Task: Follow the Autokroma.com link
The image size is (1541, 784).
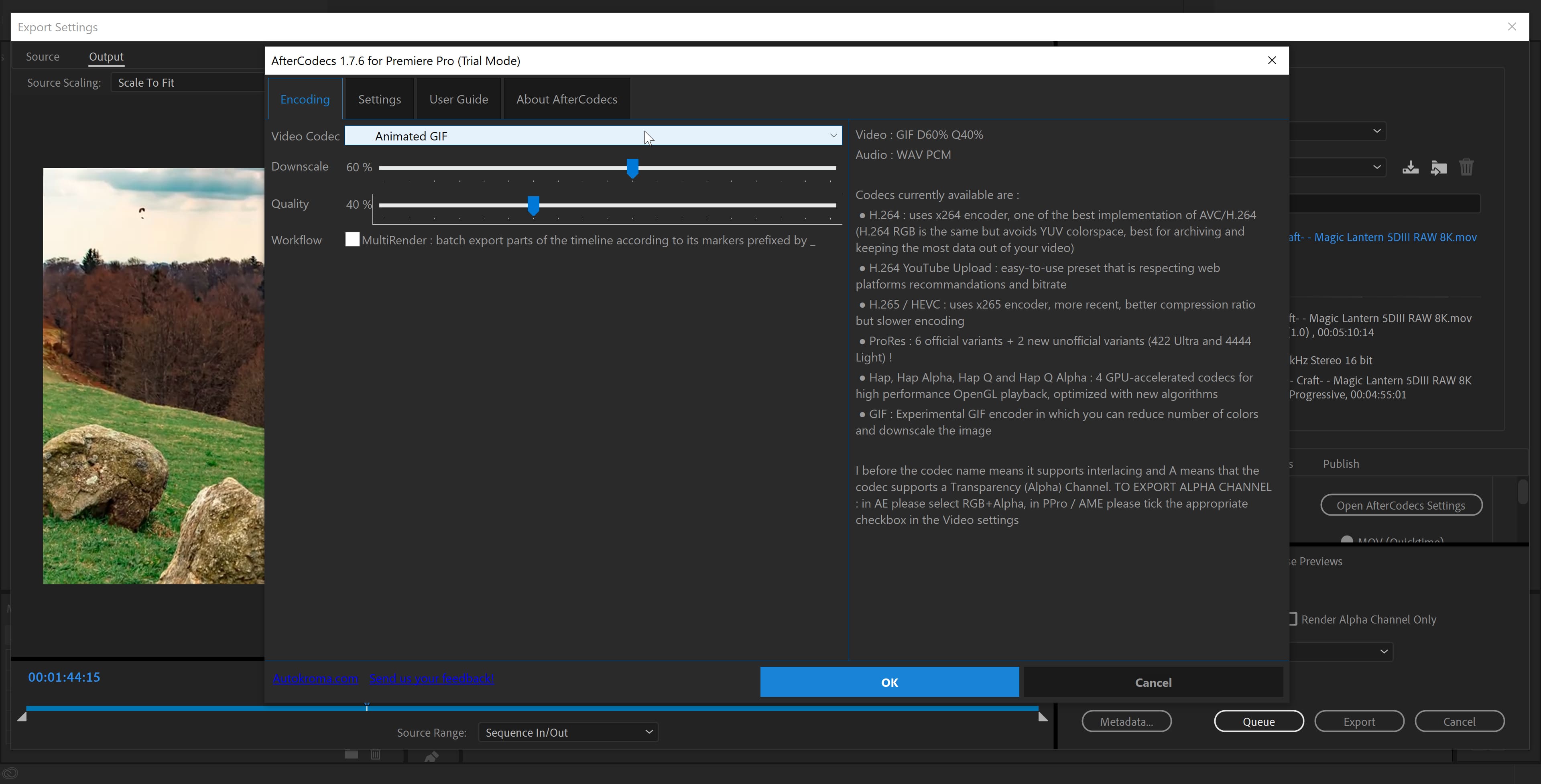Action: click(x=315, y=679)
